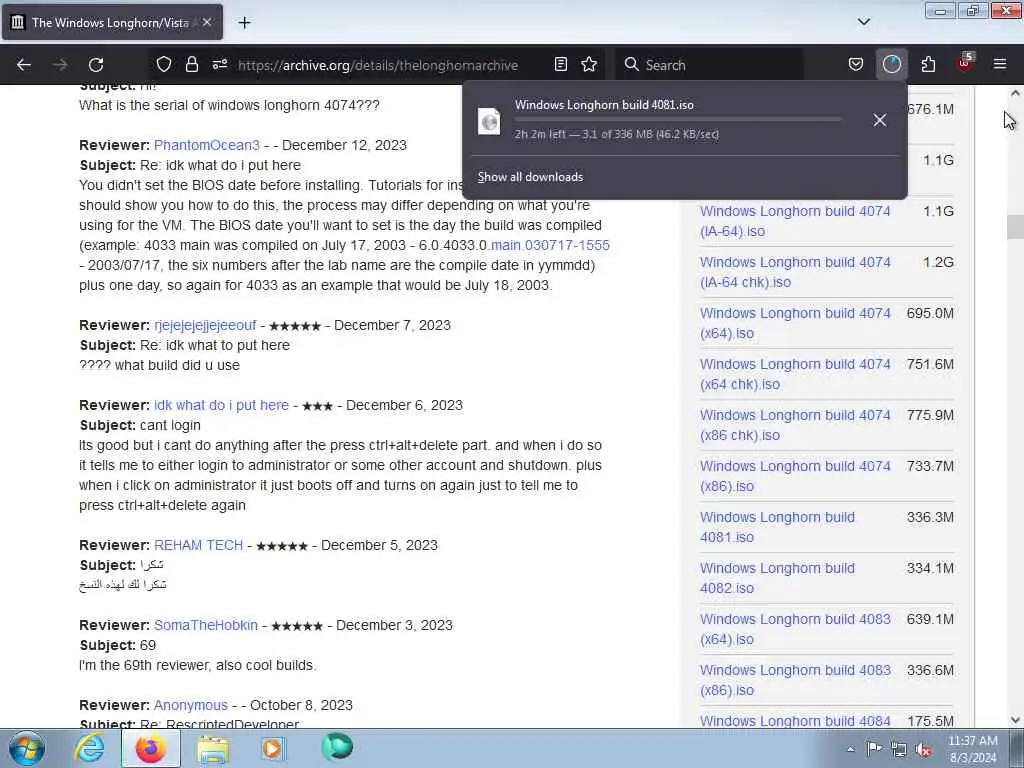Download Longhorn build 4074 (x64 chk).iso
This screenshot has width=1024, height=768.
point(795,374)
